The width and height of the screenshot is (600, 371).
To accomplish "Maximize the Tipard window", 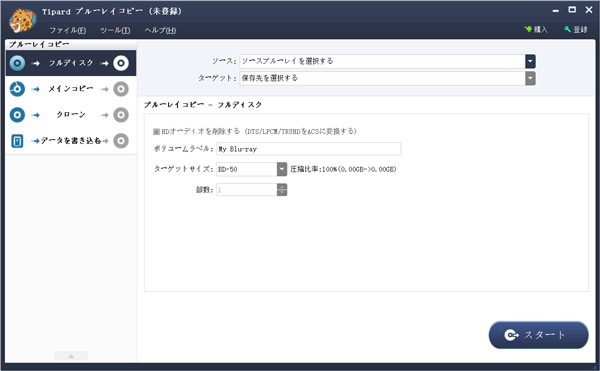I will (x=572, y=10).
